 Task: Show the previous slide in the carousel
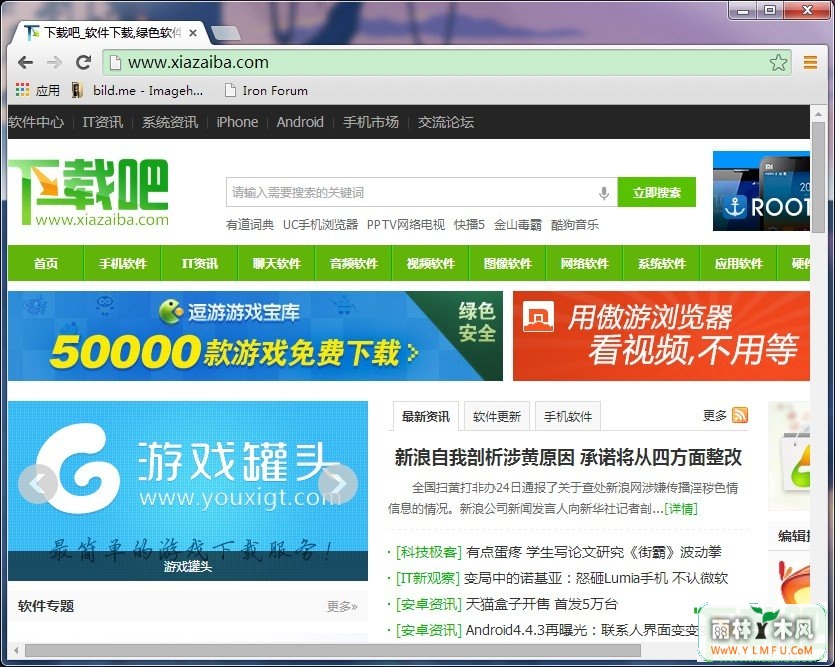click(x=38, y=484)
